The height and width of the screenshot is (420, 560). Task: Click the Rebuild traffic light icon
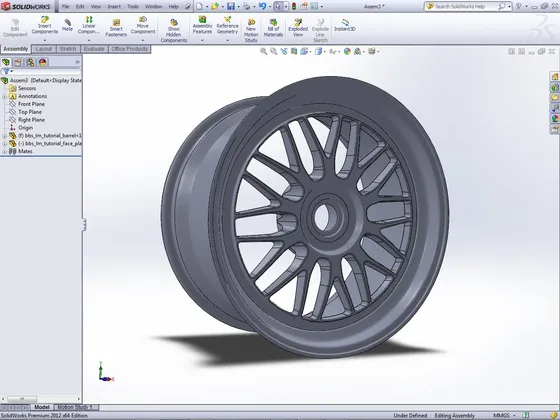point(294,6)
